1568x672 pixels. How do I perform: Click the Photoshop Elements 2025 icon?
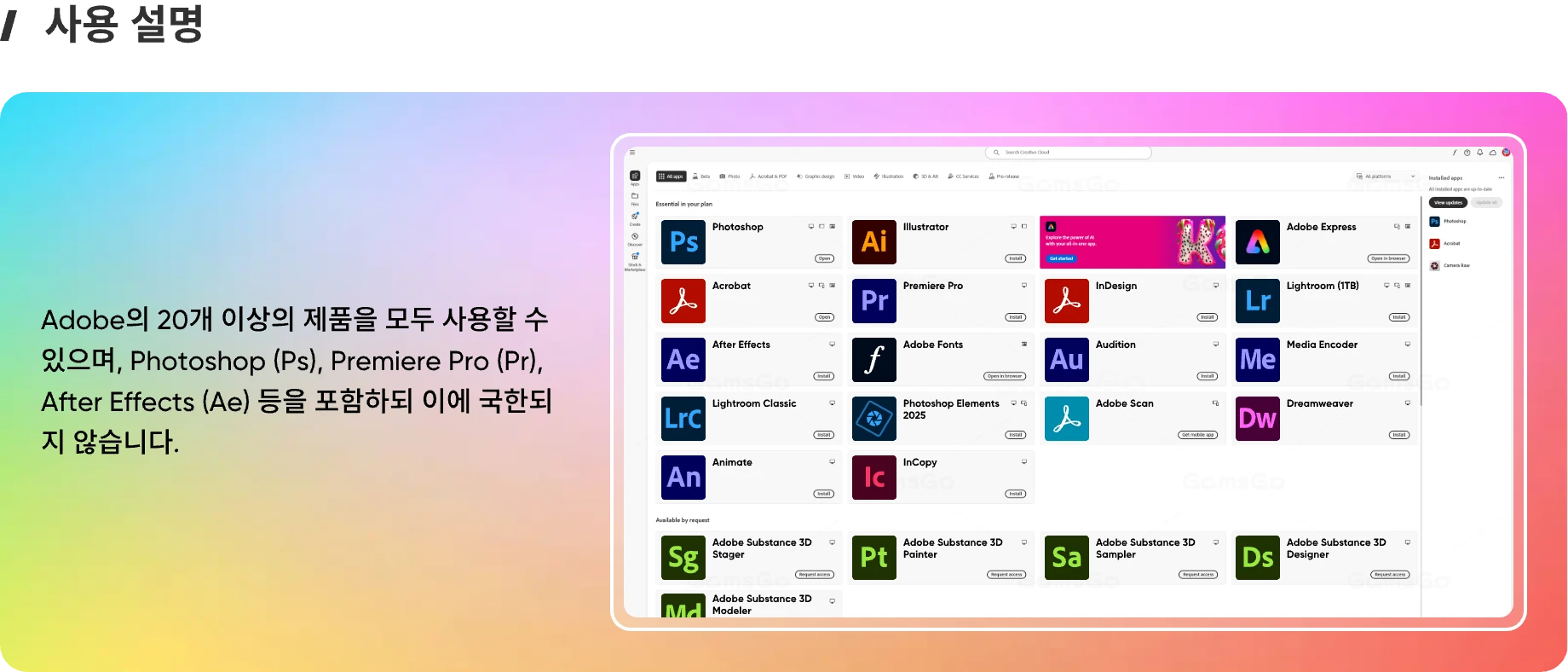[874, 419]
